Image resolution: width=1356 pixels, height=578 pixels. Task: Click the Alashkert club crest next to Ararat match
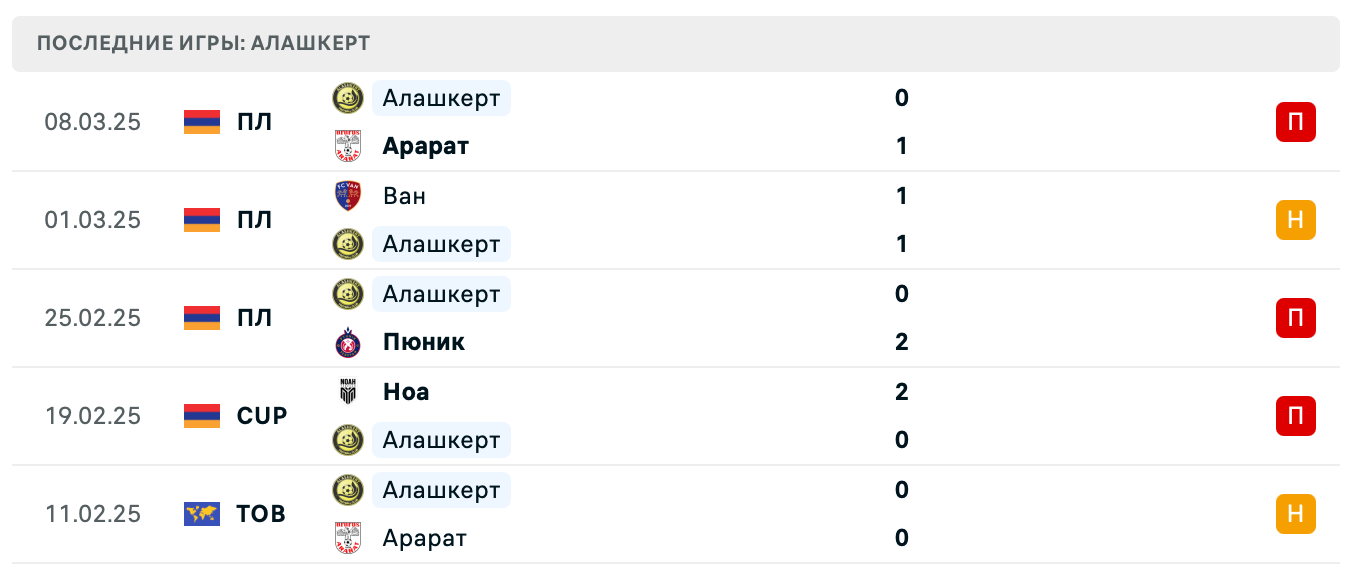(347, 98)
